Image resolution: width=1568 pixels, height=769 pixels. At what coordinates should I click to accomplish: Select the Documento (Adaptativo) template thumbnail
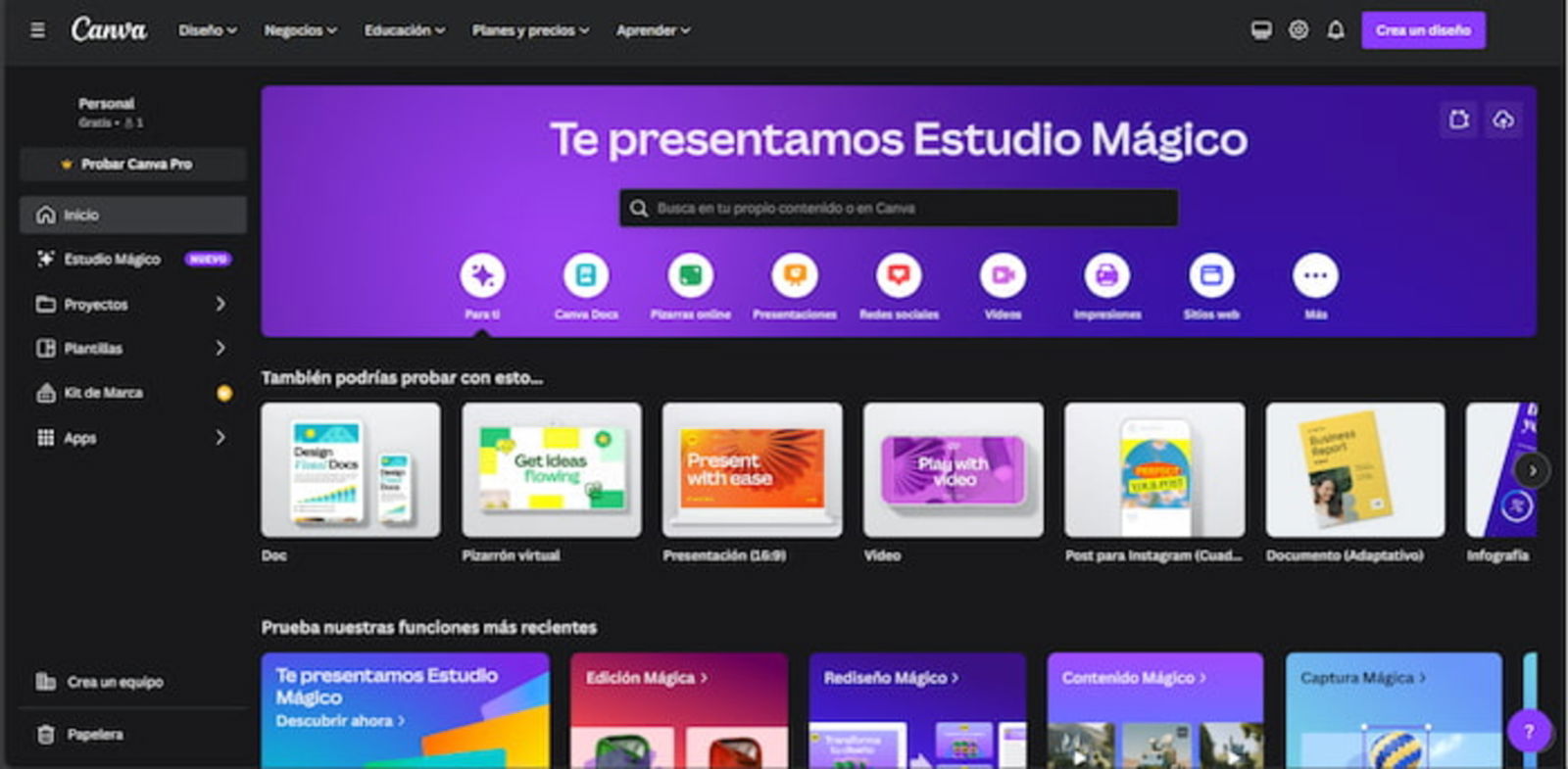point(1355,470)
